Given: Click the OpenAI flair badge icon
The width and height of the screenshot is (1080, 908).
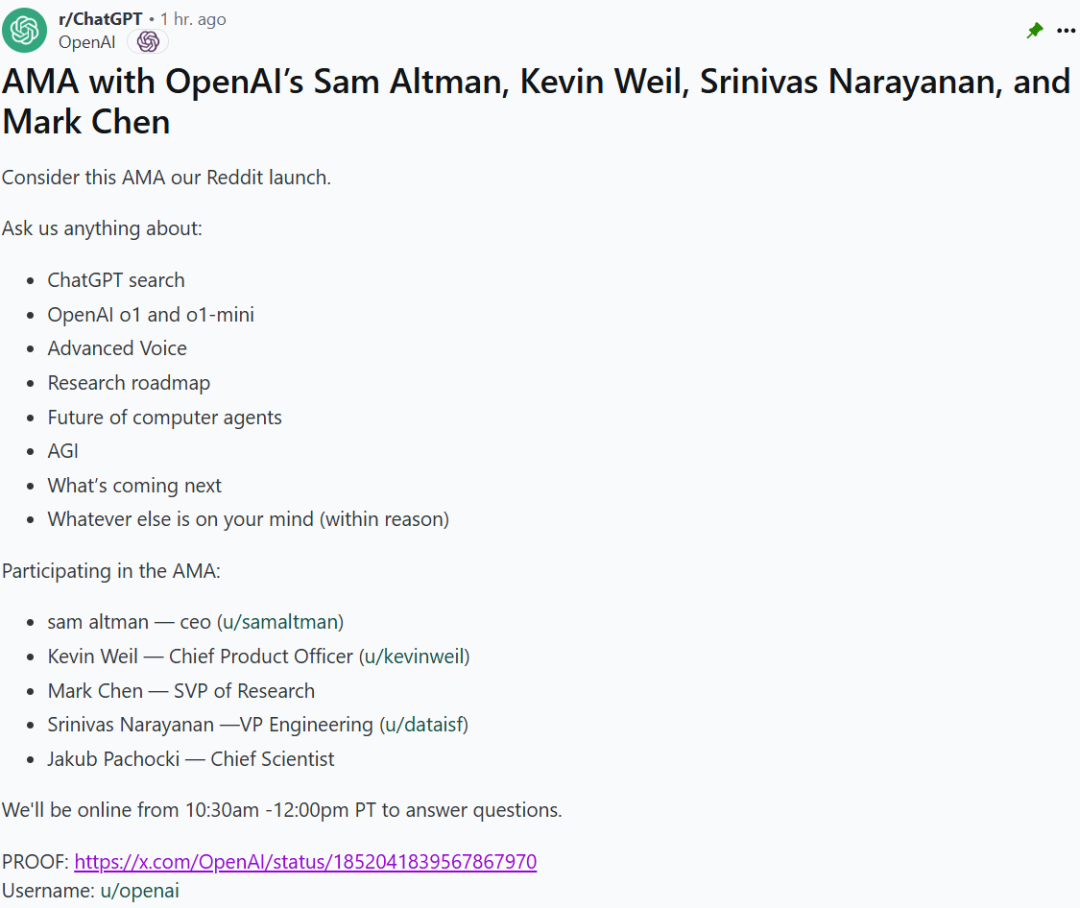Looking at the screenshot, I should pyautogui.click(x=148, y=42).
